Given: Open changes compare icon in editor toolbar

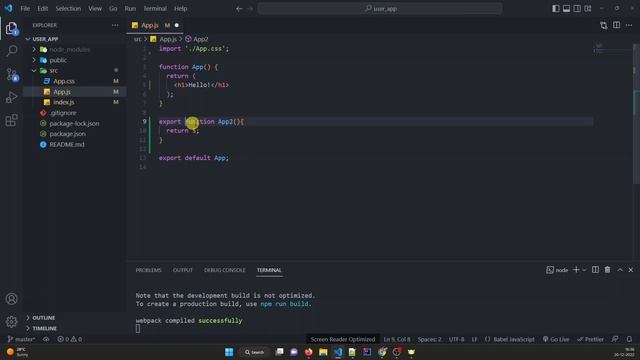Looking at the screenshot, I should click(604, 25).
